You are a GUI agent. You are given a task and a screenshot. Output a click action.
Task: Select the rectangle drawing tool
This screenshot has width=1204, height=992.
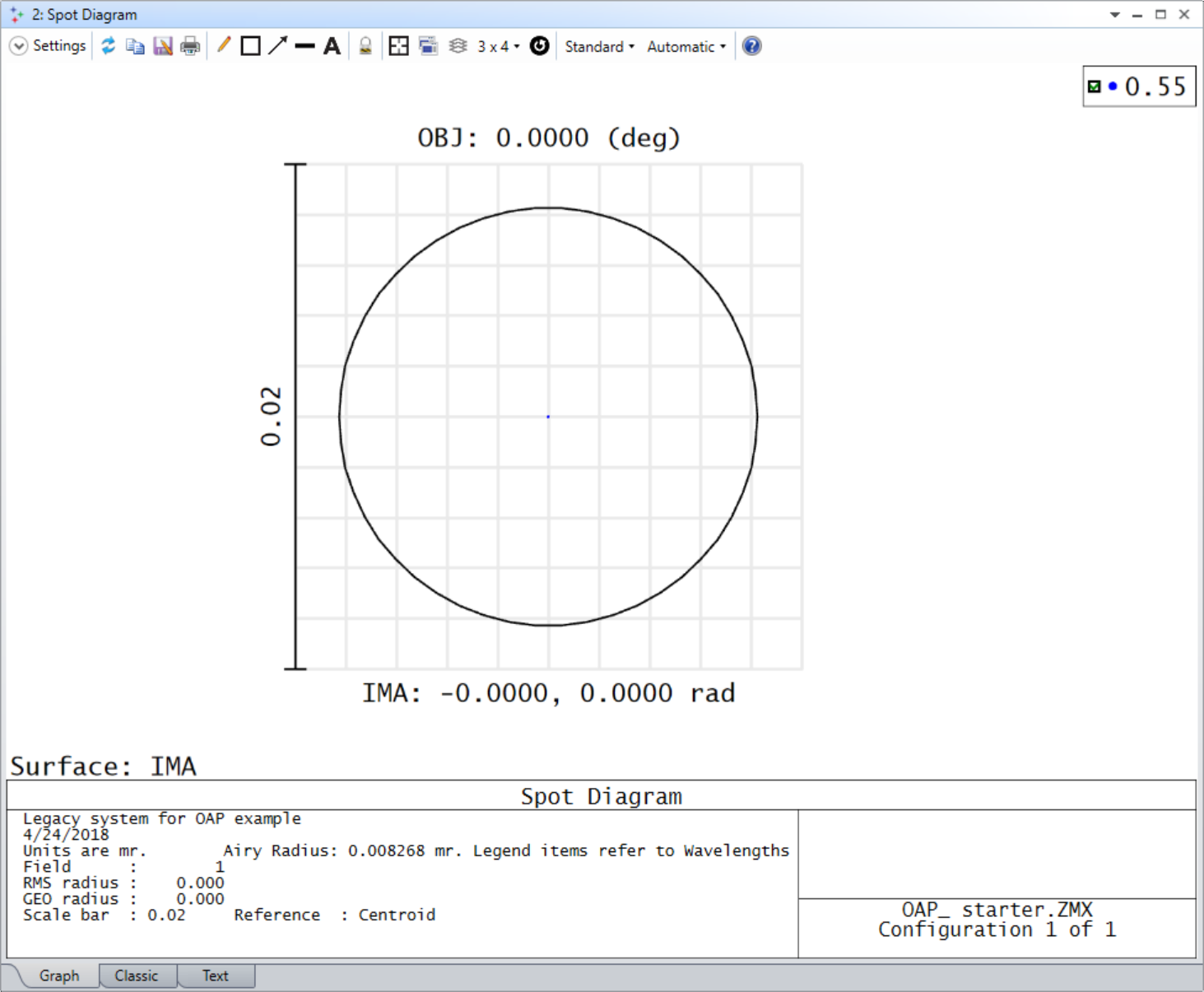[251, 46]
